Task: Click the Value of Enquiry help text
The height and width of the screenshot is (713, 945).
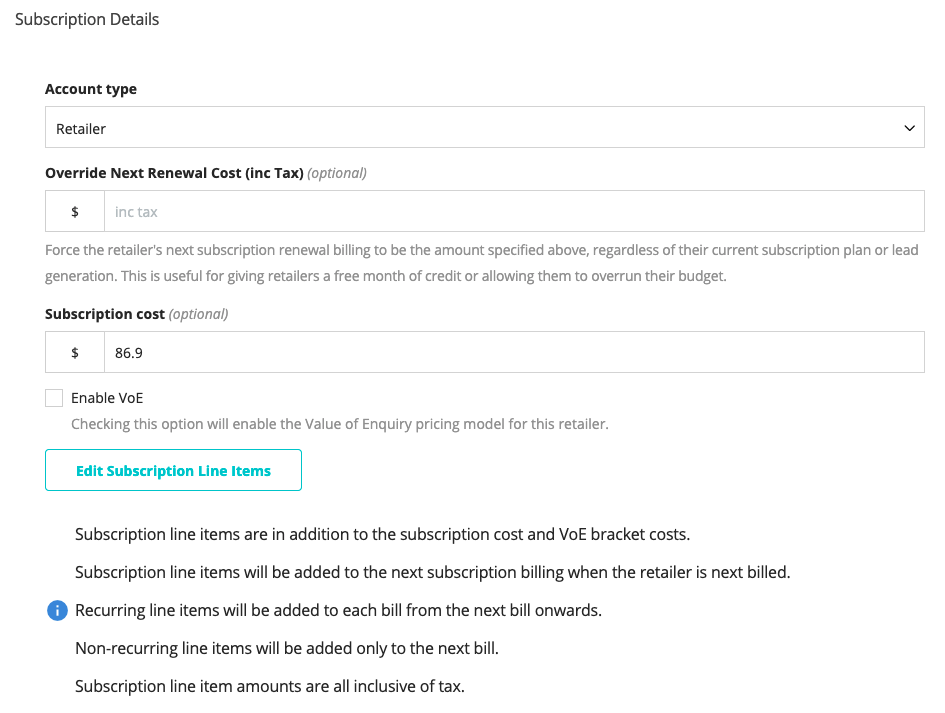Action: (x=340, y=424)
